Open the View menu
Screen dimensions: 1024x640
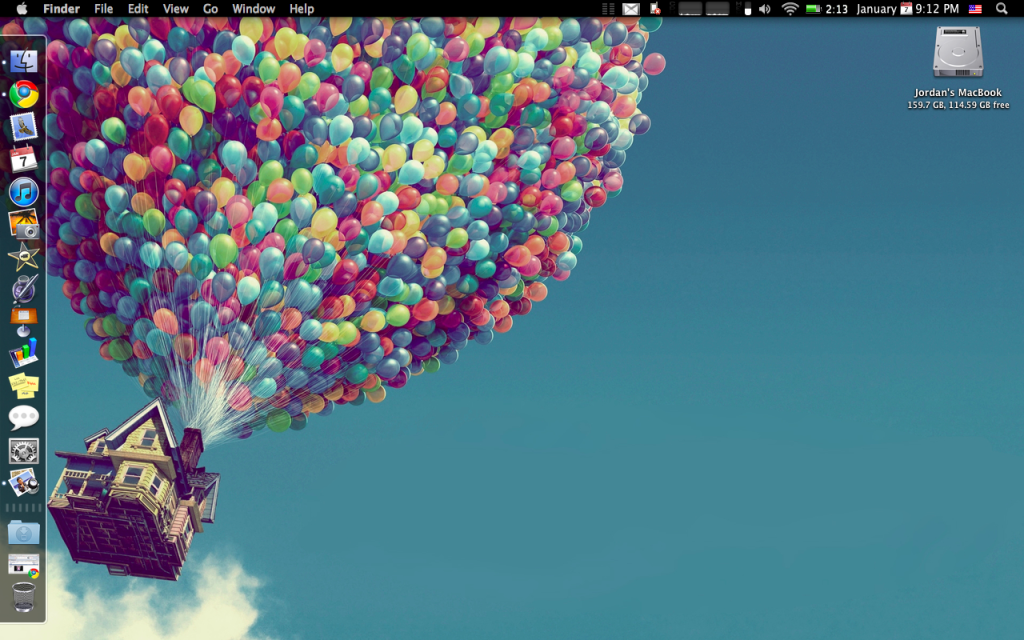(176, 8)
